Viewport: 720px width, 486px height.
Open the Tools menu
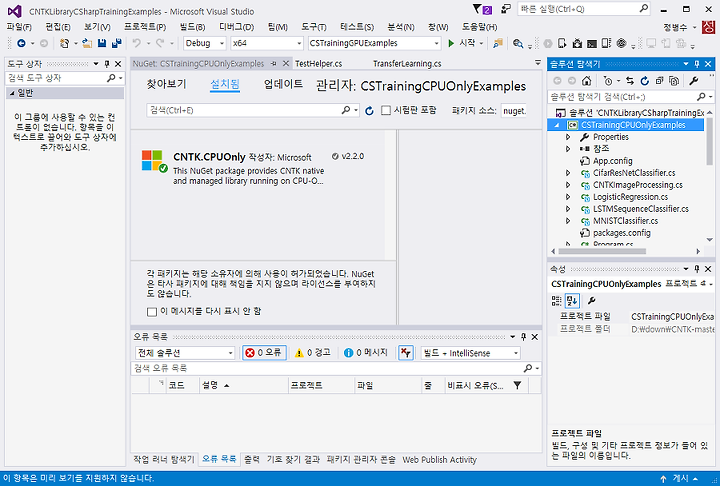click(x=314, y=27)
